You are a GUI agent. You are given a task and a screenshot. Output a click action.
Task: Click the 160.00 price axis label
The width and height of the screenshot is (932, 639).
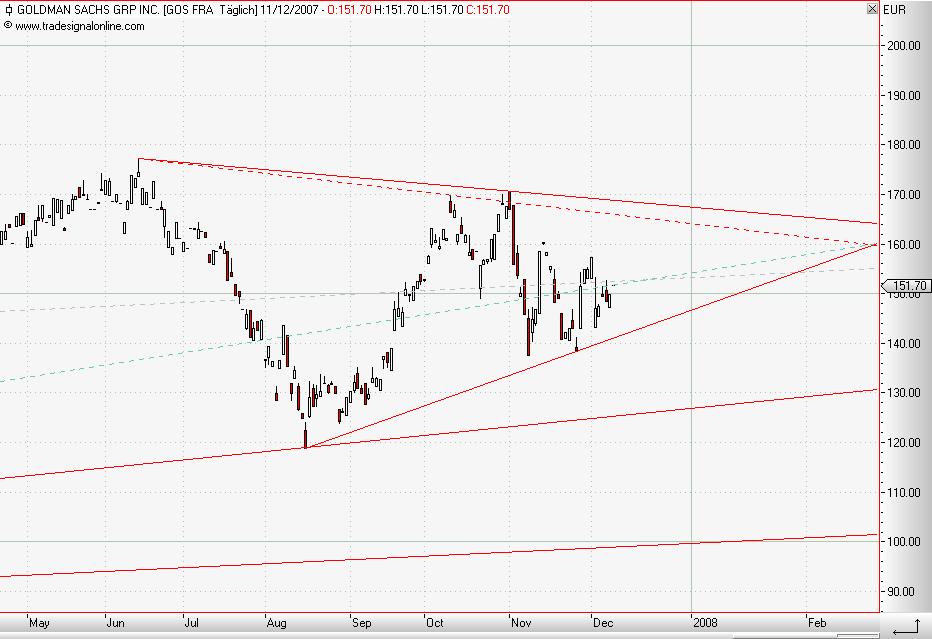point(903,244)
